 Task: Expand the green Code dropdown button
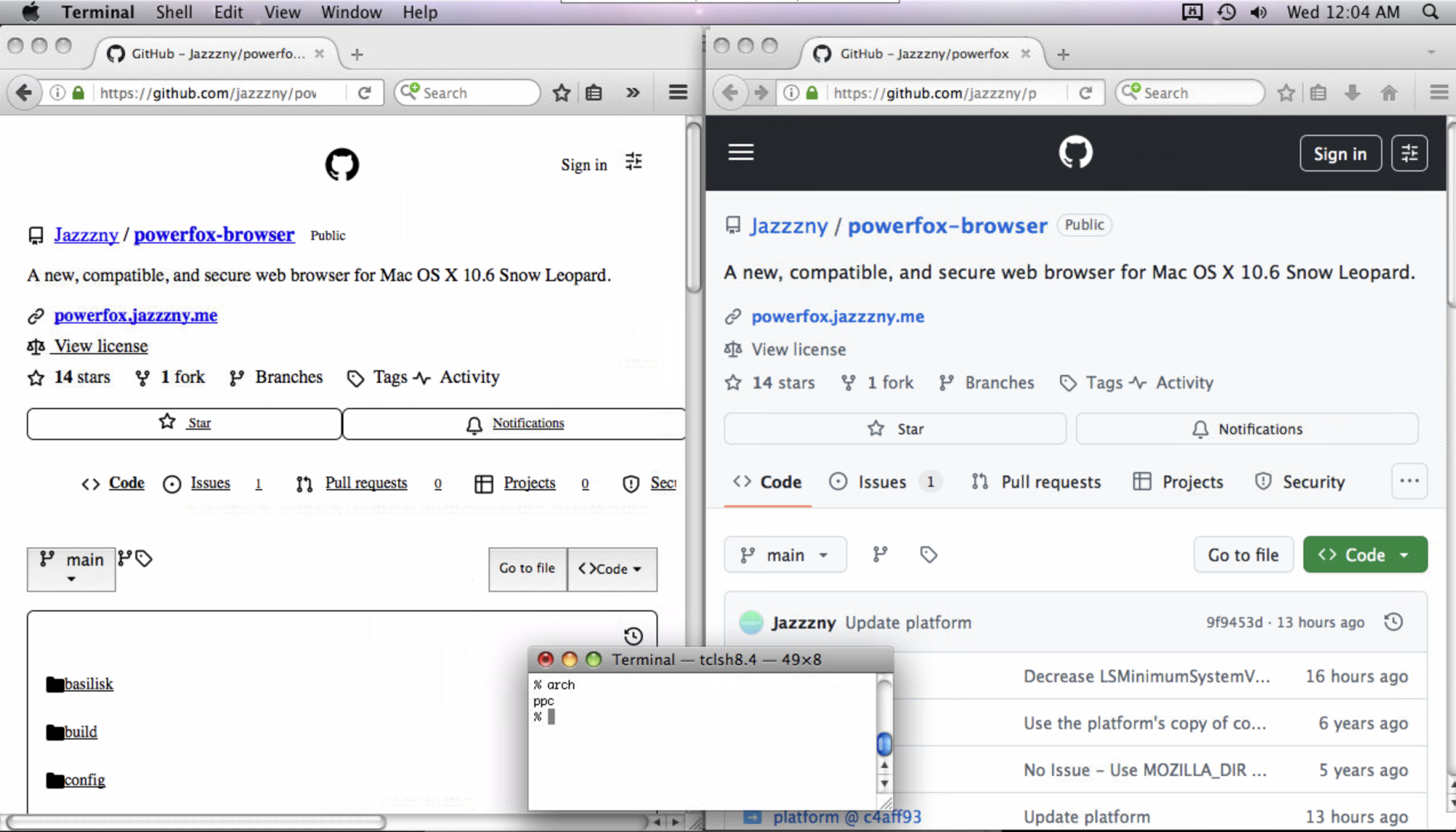(1364, 555)
